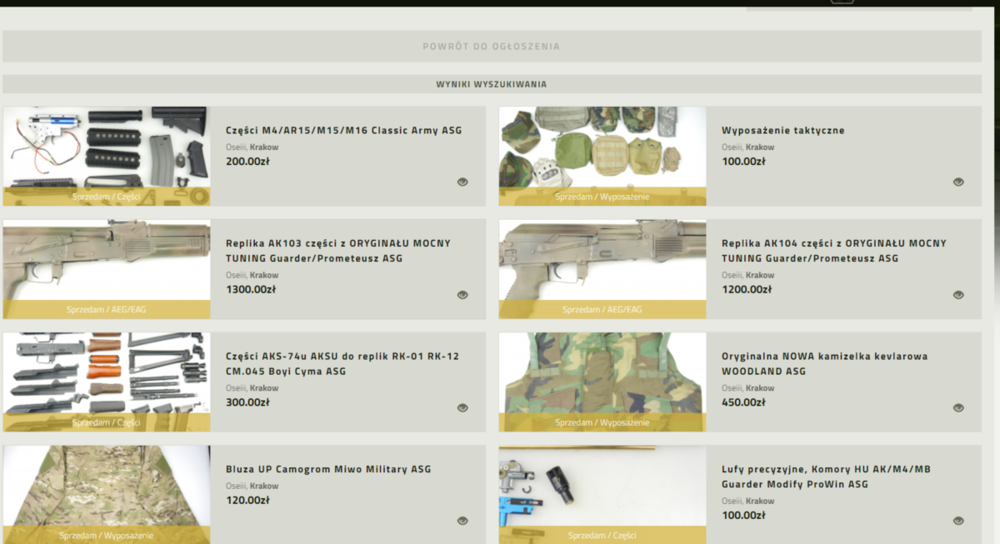This screenshot has width=1000, height=544.
Task: Open Replika AK104 części z ORYGINAŁU title
Action: pos(834,251)
